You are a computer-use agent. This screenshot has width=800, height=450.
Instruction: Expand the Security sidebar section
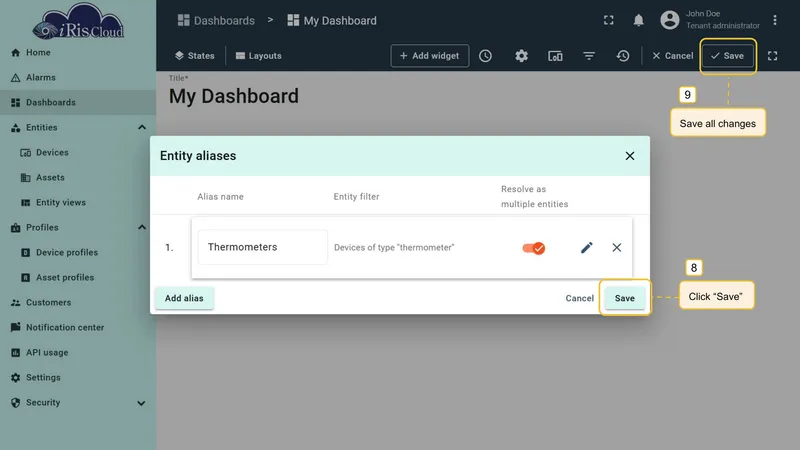click(x=141, y=403)
